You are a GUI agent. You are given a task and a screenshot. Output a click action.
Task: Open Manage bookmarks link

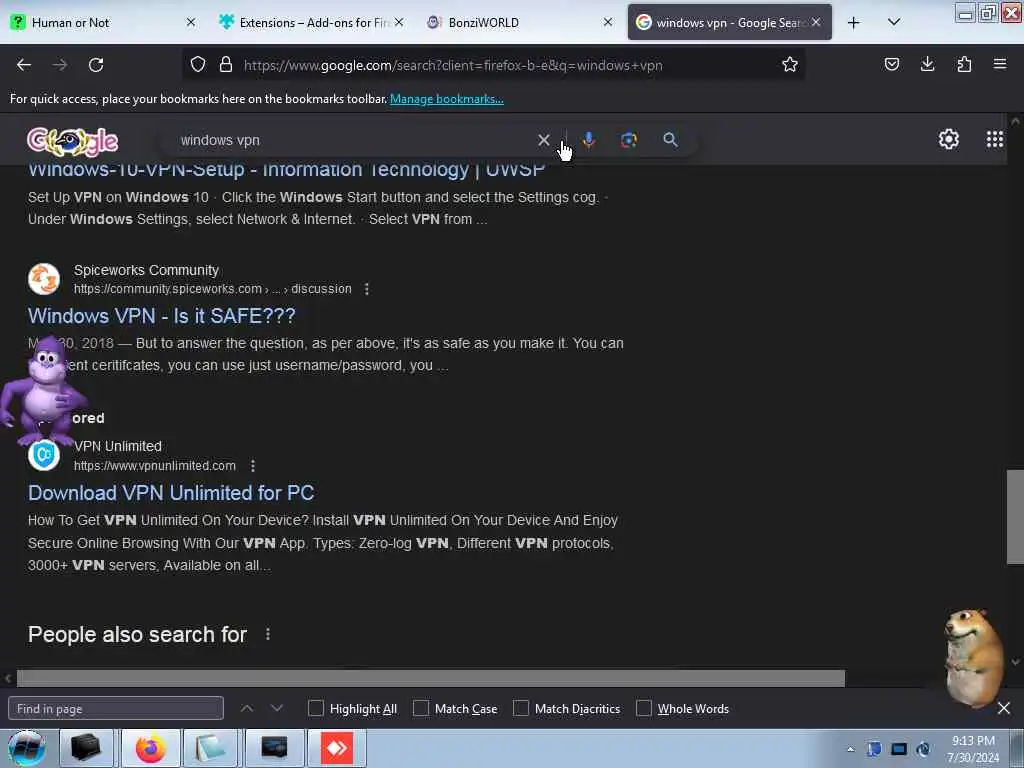447,99
